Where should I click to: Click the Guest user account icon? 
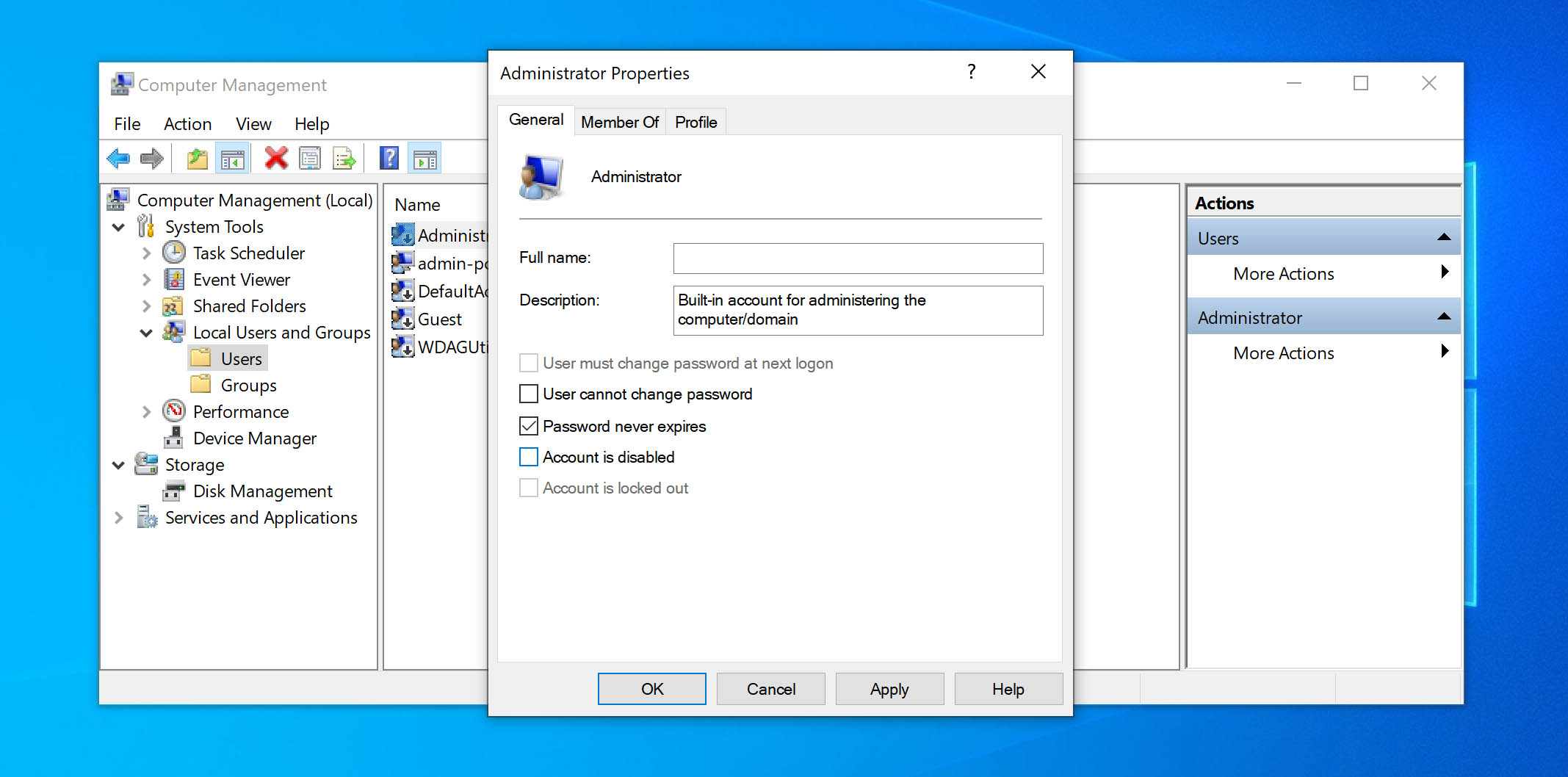402,319
